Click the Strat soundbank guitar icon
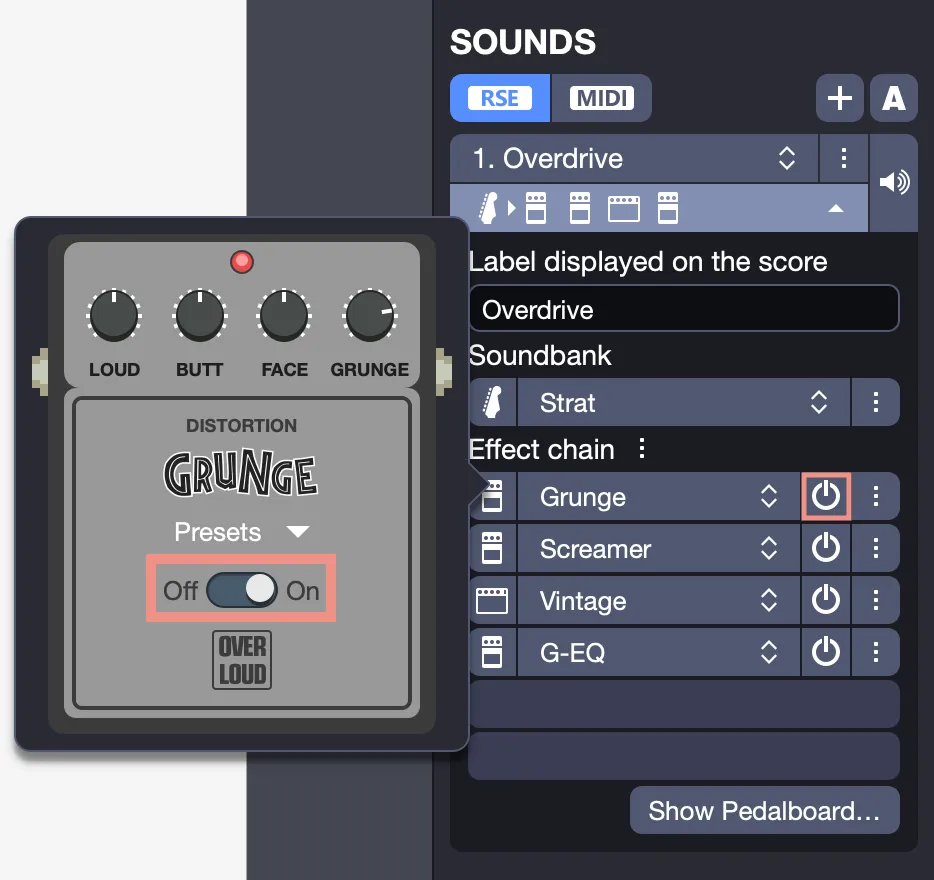Screen dimensions: 934x880 (493, 402)
